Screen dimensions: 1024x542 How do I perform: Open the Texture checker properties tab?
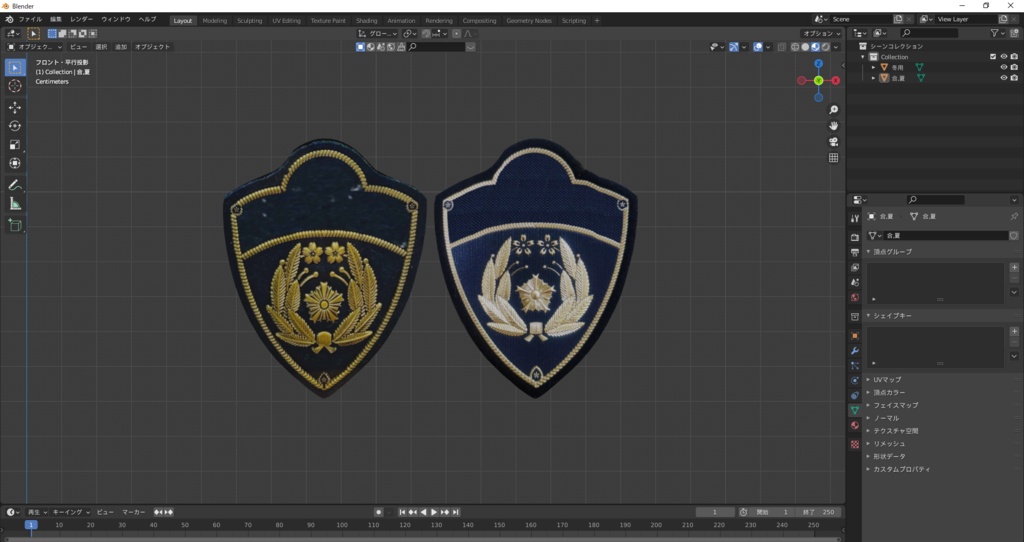pos(854,444)
